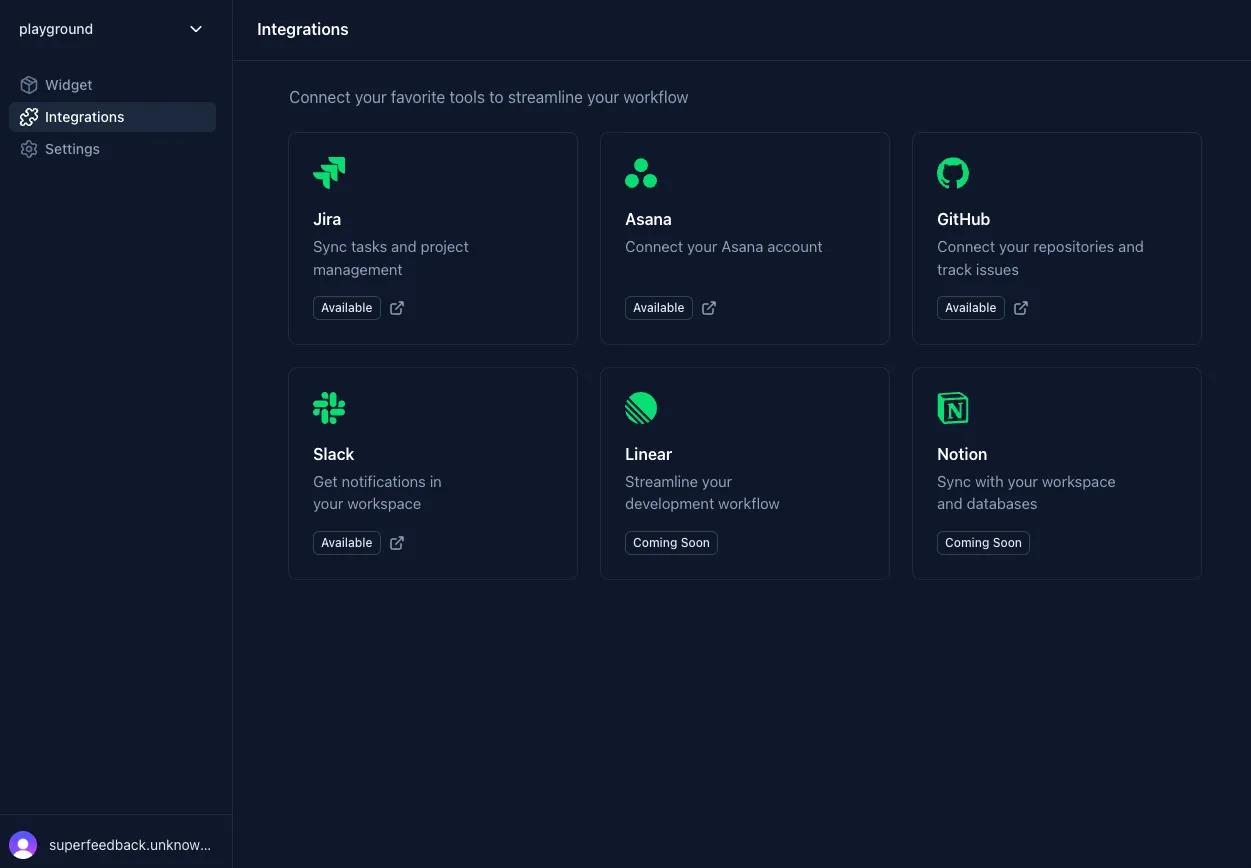Open Jira external link icon

click(x=397, y=308)
